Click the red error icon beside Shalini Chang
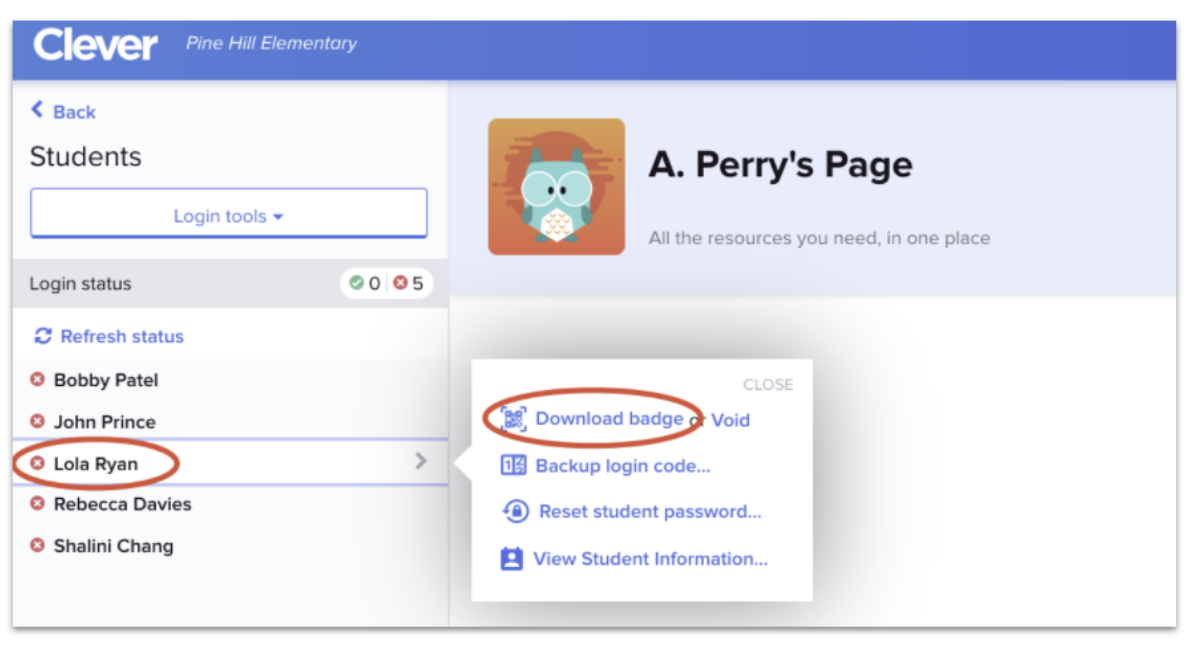The width and height of the screenshot is (1196, 652). [x=40, y=546]
